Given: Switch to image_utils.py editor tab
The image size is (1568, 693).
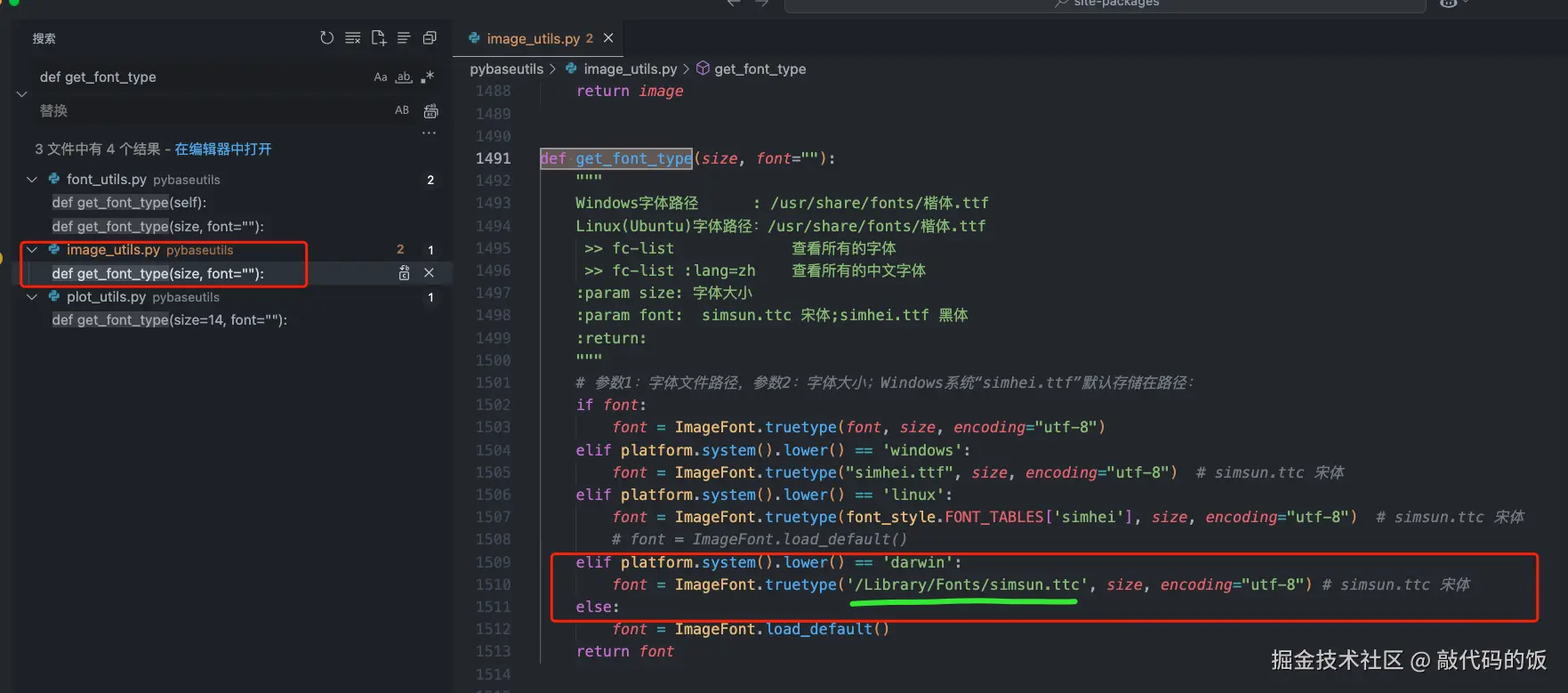Looking at the screenshot, I should (x=532, y=38).
